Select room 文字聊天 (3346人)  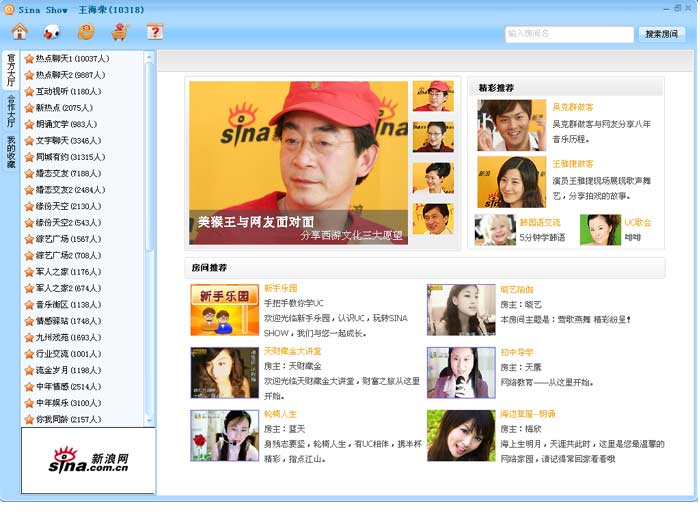tap(68, 141)
